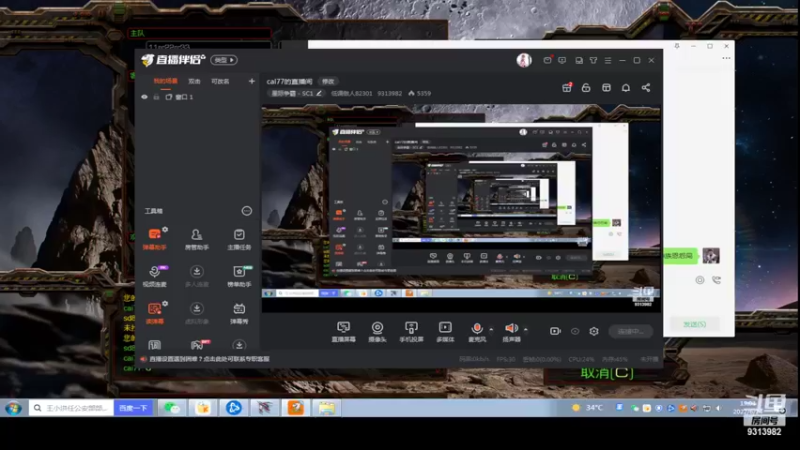Switch to 我的场景 tab
Image resolution: width=800 pixels, height=450 pixels.
(x=165, y=81)
